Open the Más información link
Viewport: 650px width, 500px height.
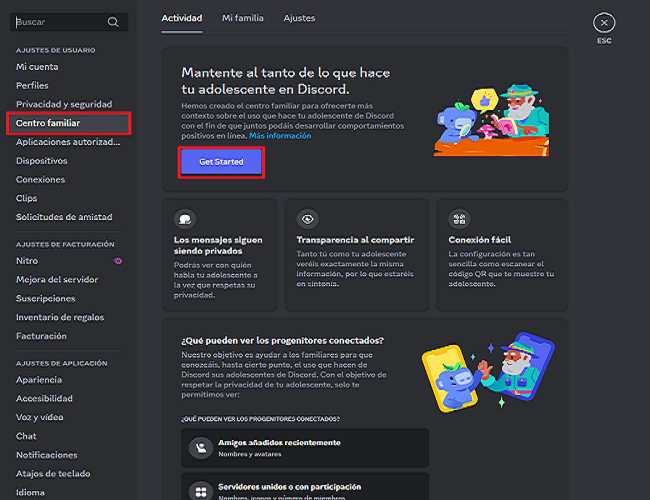pyautogui.click(x=287, y=136)
